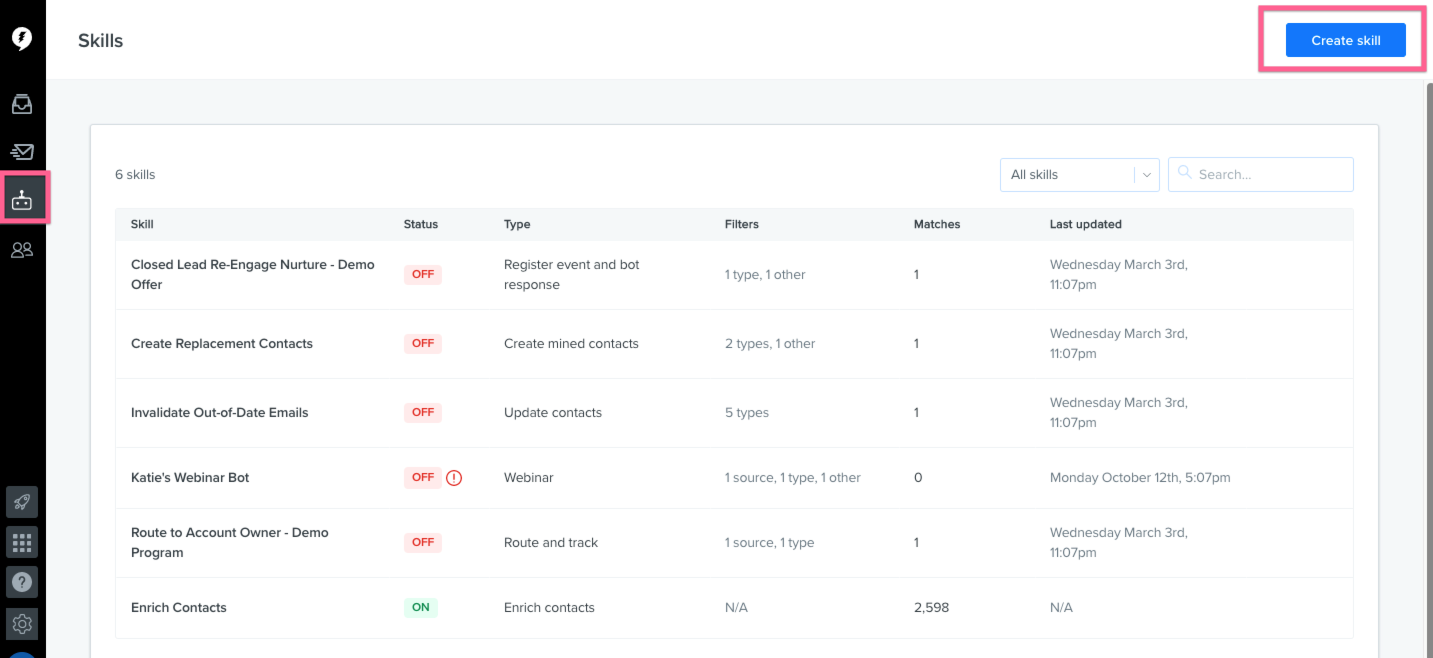Click the Last updated column header
Viewport: 1433px width, 658px height.
tap(1086, 224)
